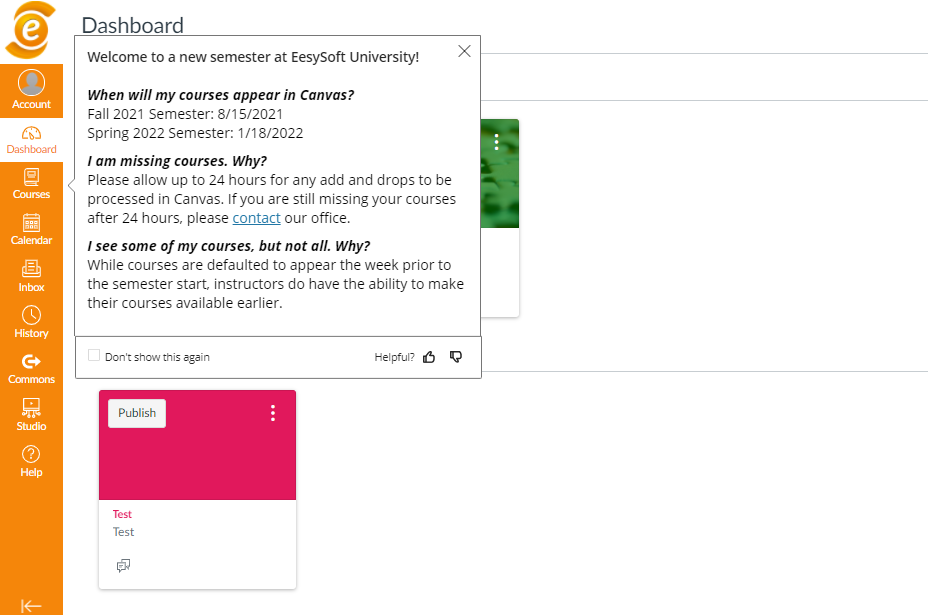Image resolution: width=928 pixels, height=615 pixels.
Task: Open Studio from the sidebar
Action: tap(31, 414)
